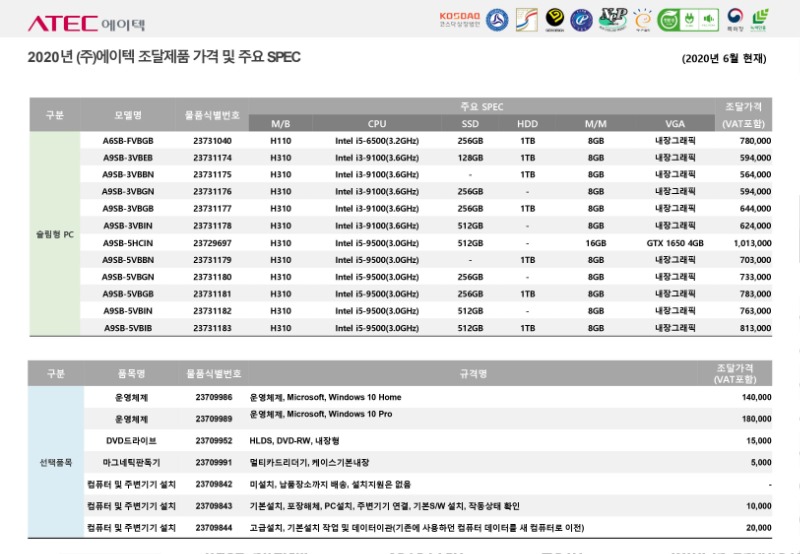Click the 'SSD' sub-header
This screenshot has height=554, width=800.
(470, 123)
